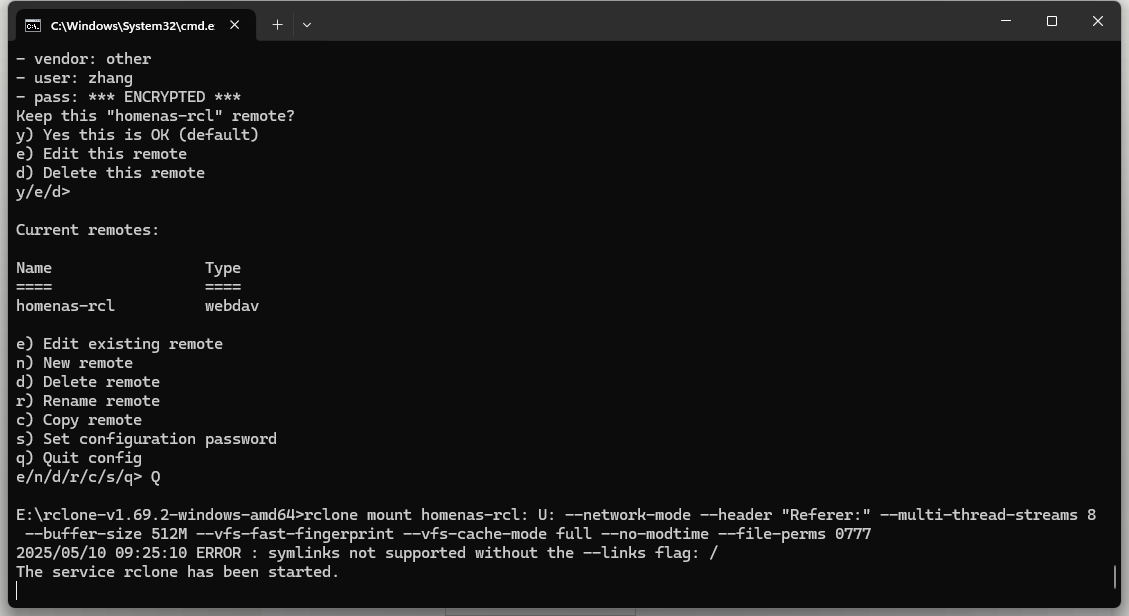
Task: Click the scrollbar thumb at the right edge
Action: tap(1115, 576)
